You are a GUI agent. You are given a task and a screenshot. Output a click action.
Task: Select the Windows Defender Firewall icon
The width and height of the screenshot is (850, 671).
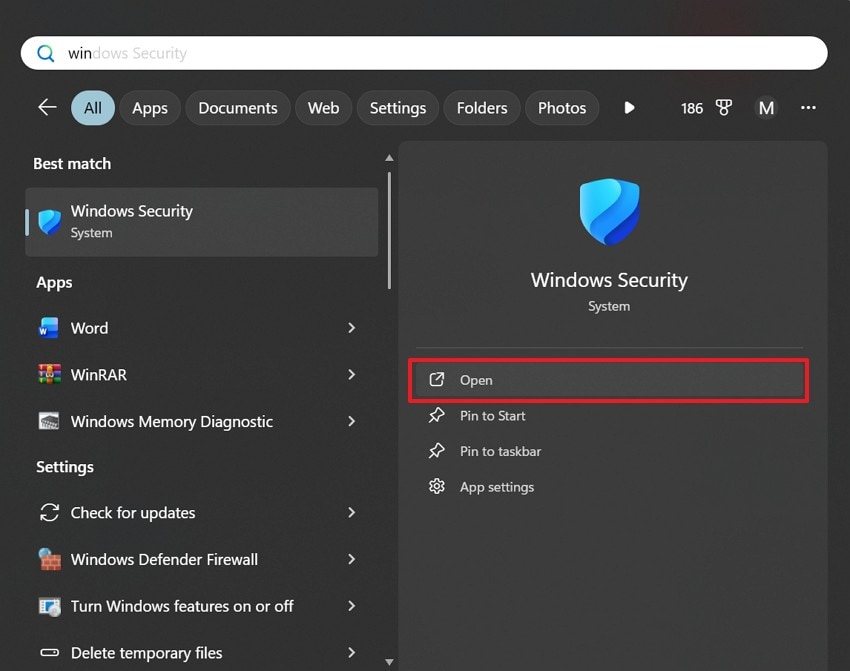pos(50,559)
